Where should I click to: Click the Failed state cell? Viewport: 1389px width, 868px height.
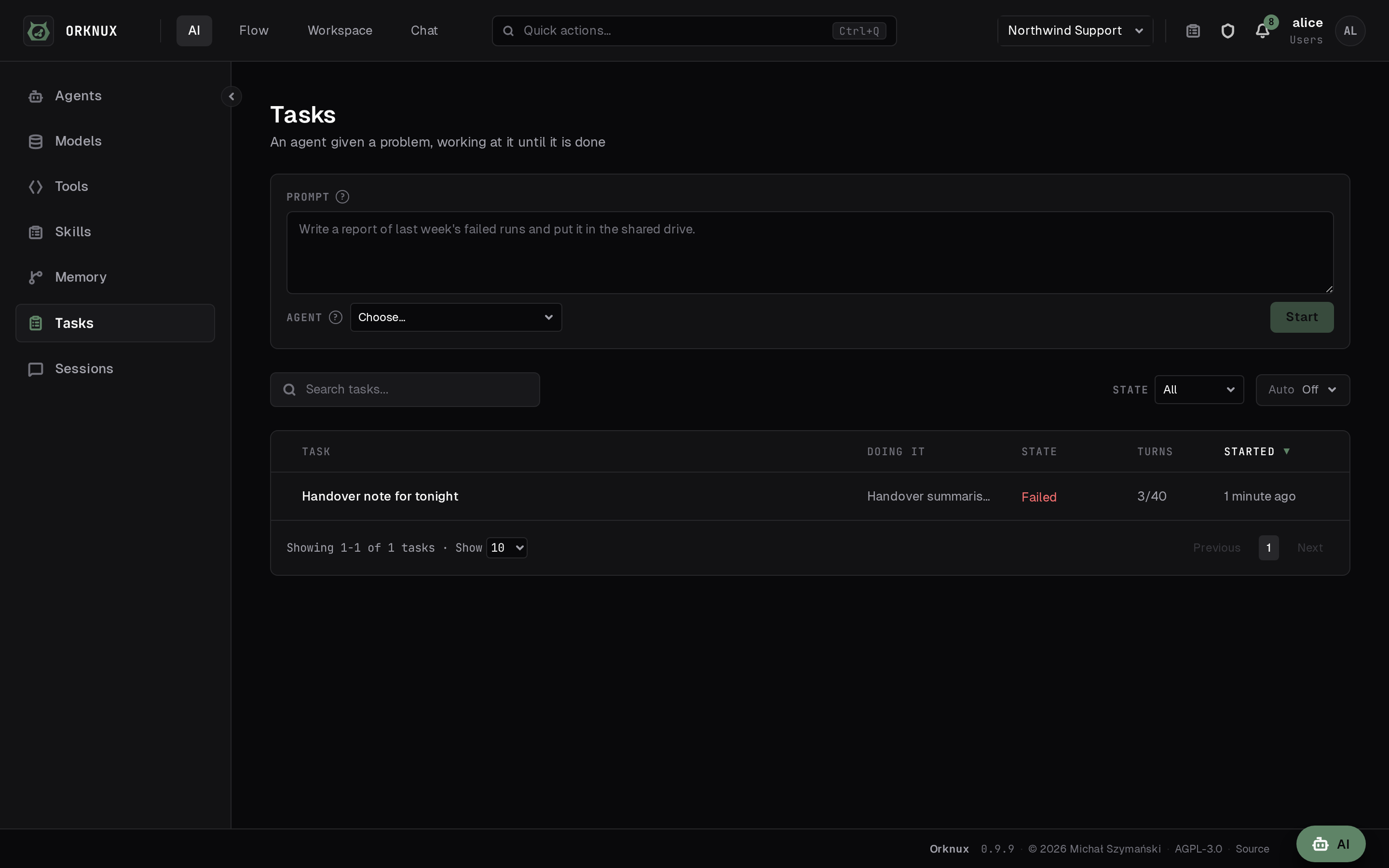click(x=1039, y=497)
